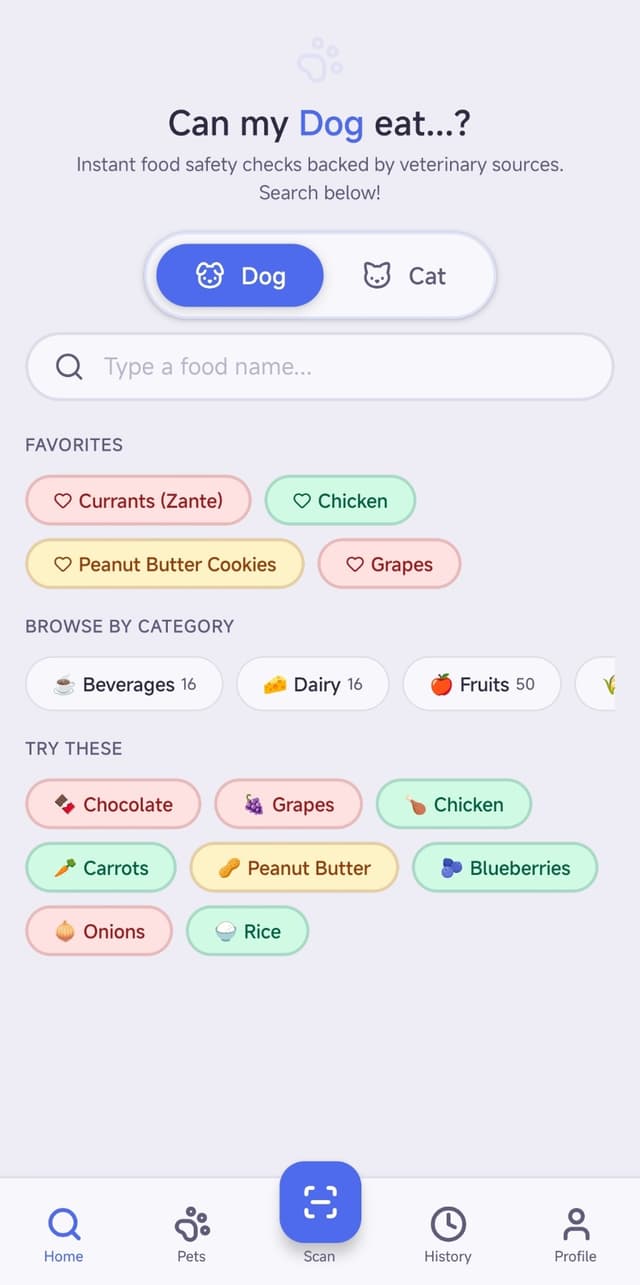Expand the Fruits category
Image resolution: width=640 pixels, height=1285 pixels.
coord(482,684)
